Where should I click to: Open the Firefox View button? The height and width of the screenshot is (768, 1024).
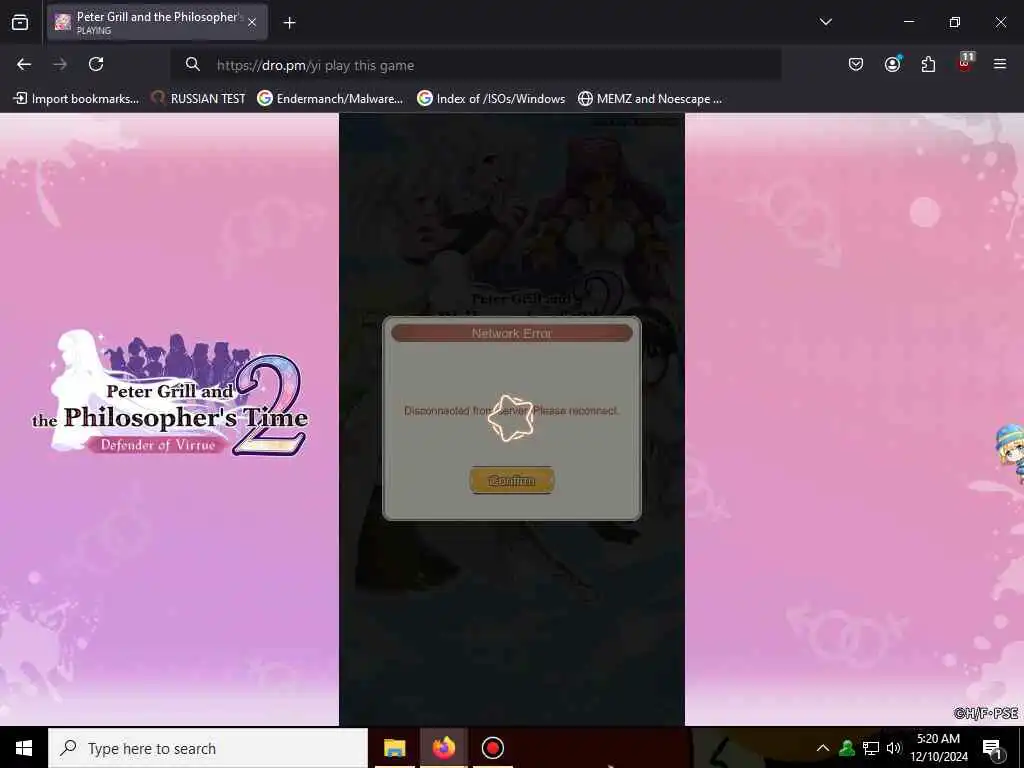point(20,22)
